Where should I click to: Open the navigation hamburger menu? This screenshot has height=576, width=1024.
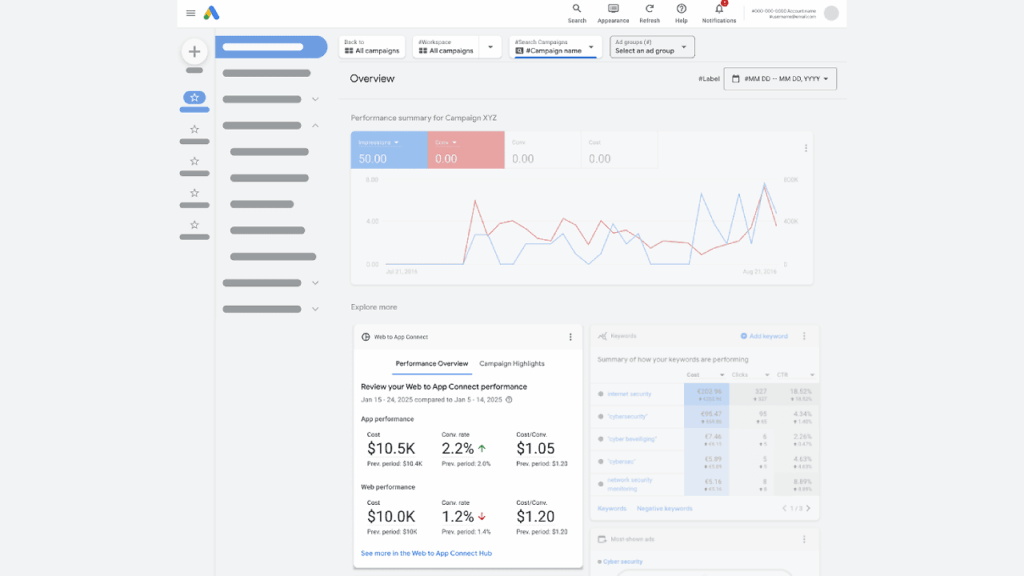190,13
